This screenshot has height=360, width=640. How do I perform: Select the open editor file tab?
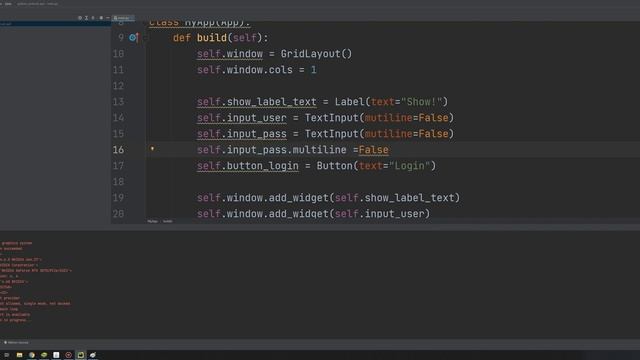point(123,18)
